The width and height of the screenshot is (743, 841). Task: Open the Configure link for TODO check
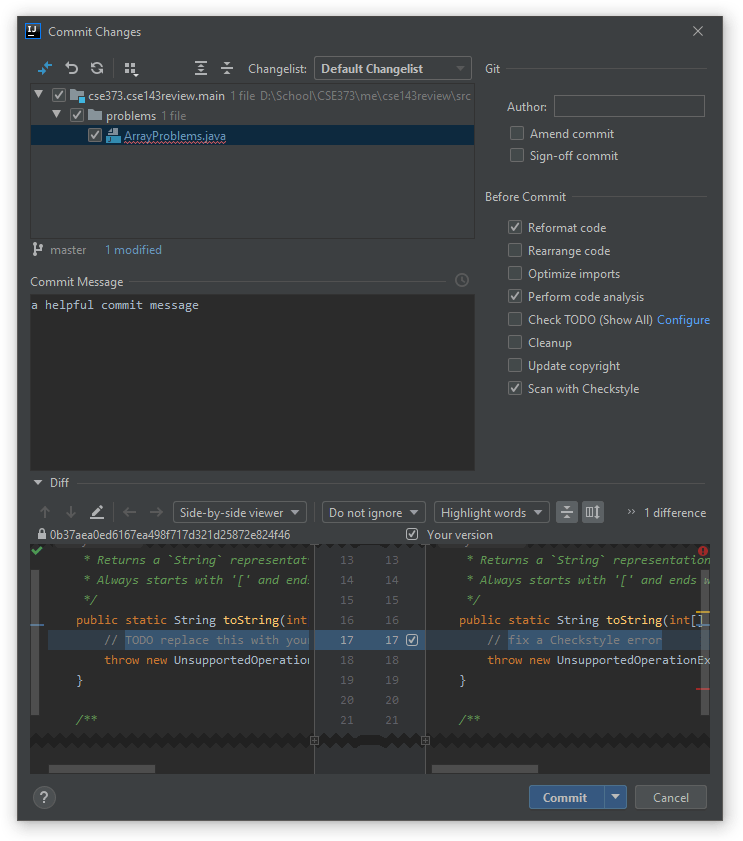(683, 320)
